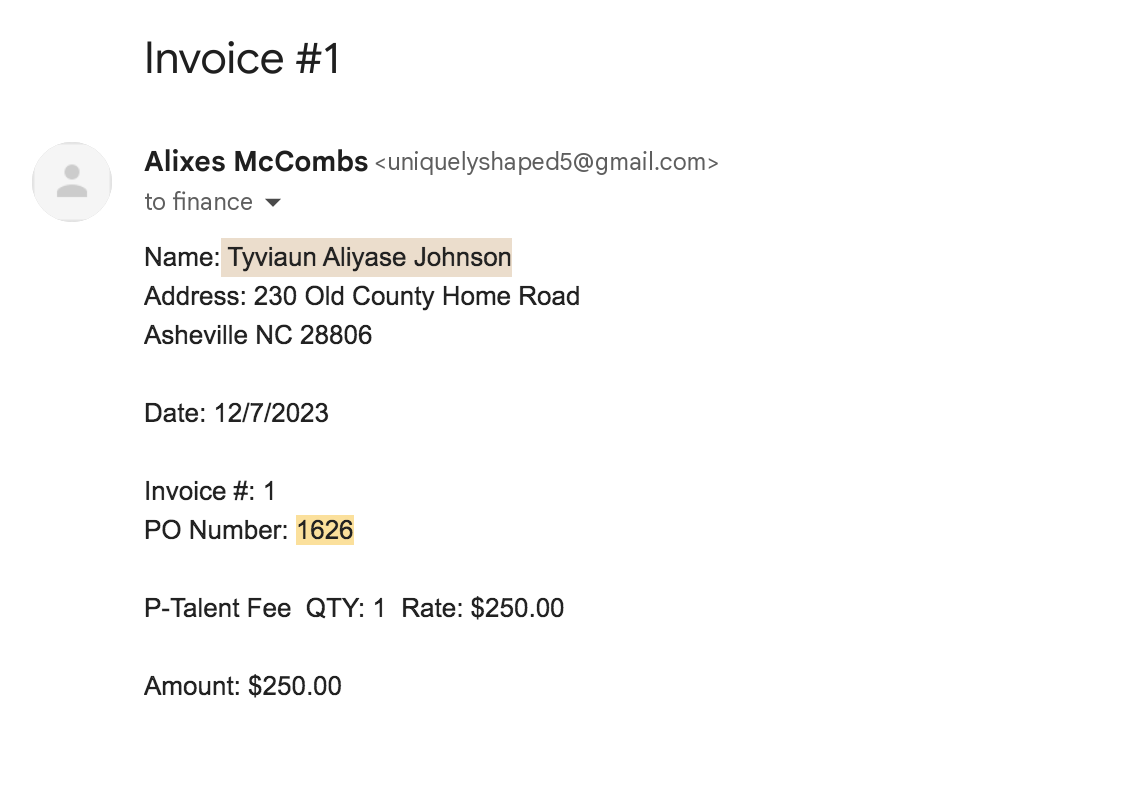Click highlighted name Tyviaun Aliyase Johnson
The width and height of the screenshot is (1128, 786).
pos(369,257)
